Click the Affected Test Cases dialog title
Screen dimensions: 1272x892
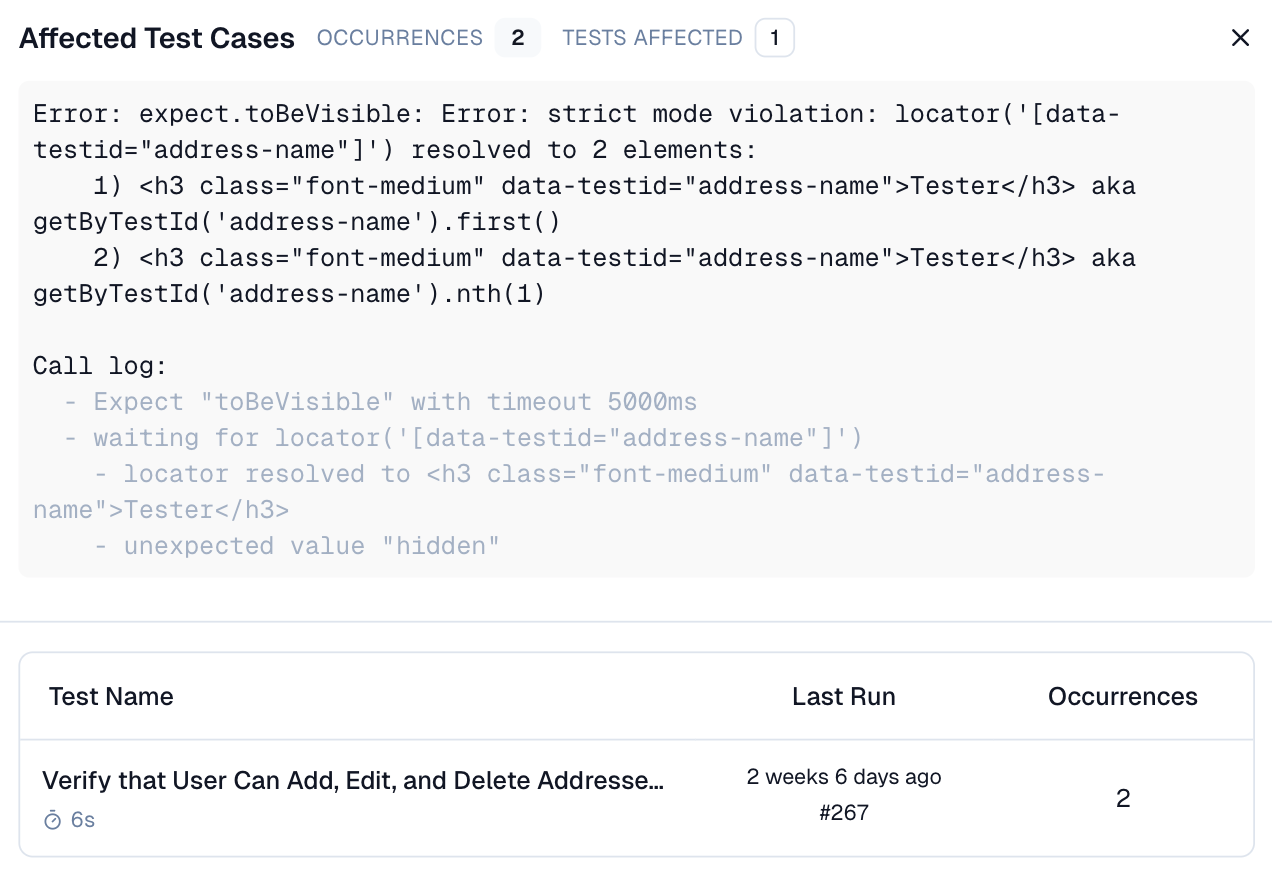tap(155, 37)
